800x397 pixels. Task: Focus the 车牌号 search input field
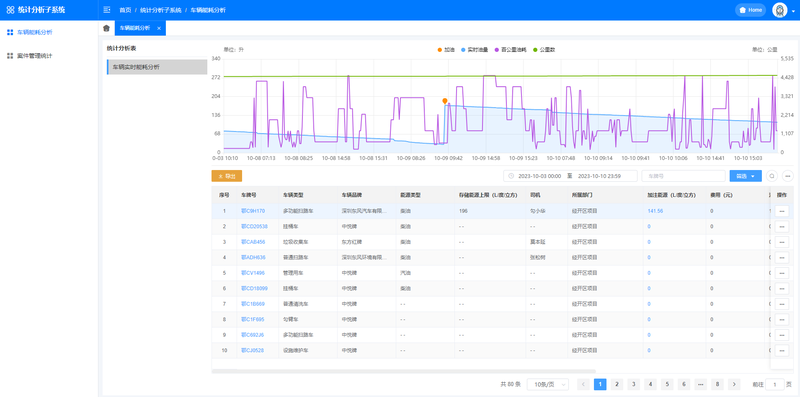[x=683, y=176]
